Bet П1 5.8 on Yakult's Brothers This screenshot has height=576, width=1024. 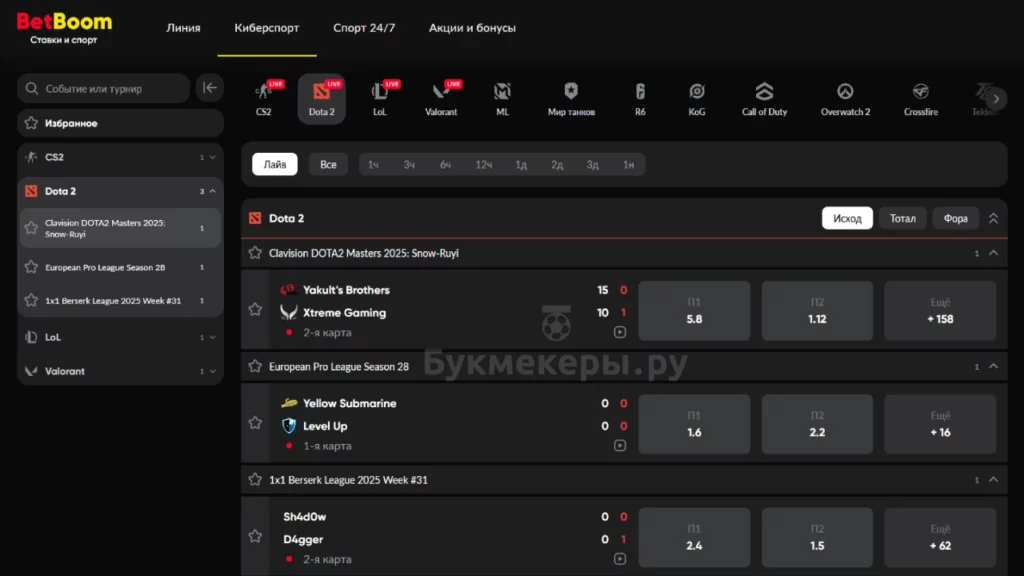(694, 311)
